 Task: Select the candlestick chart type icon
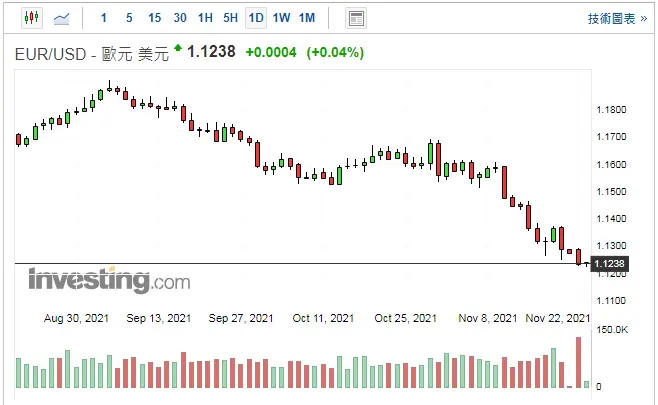pos(30,18)
